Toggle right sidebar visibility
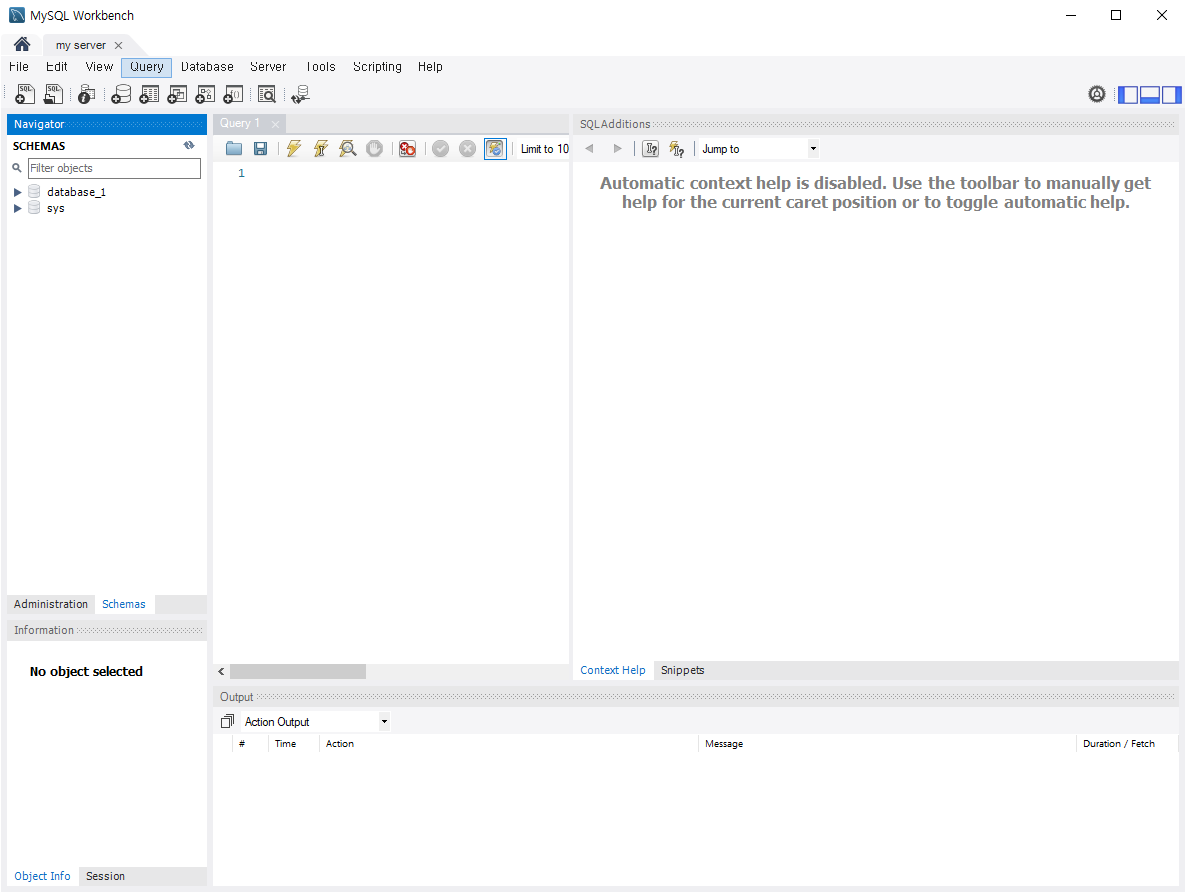1186x893 pixels. point(1172,95)
